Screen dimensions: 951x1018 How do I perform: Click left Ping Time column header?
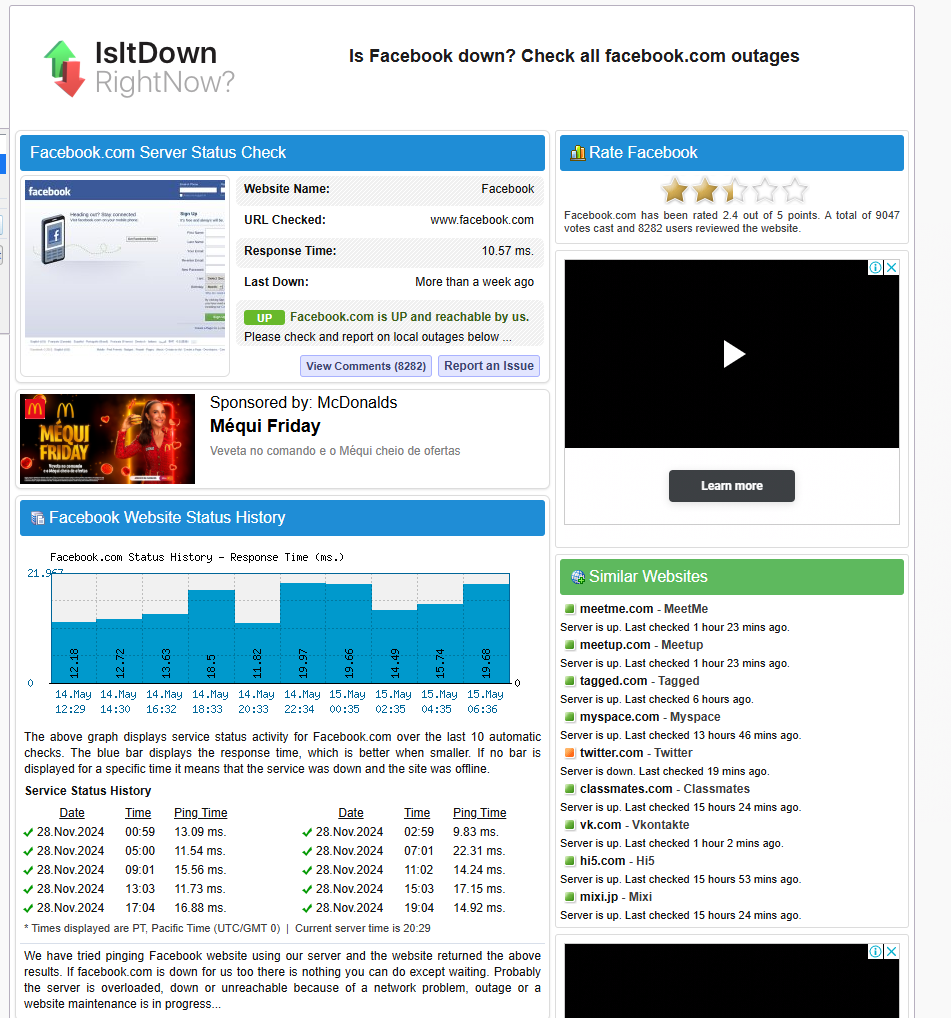tap(201, 813)
